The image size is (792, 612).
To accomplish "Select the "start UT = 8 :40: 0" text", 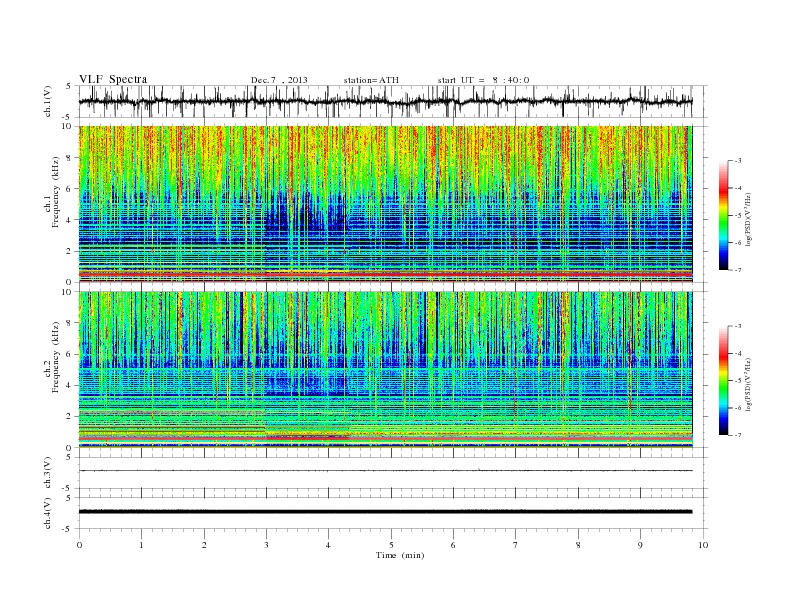I will pos(483,80).
